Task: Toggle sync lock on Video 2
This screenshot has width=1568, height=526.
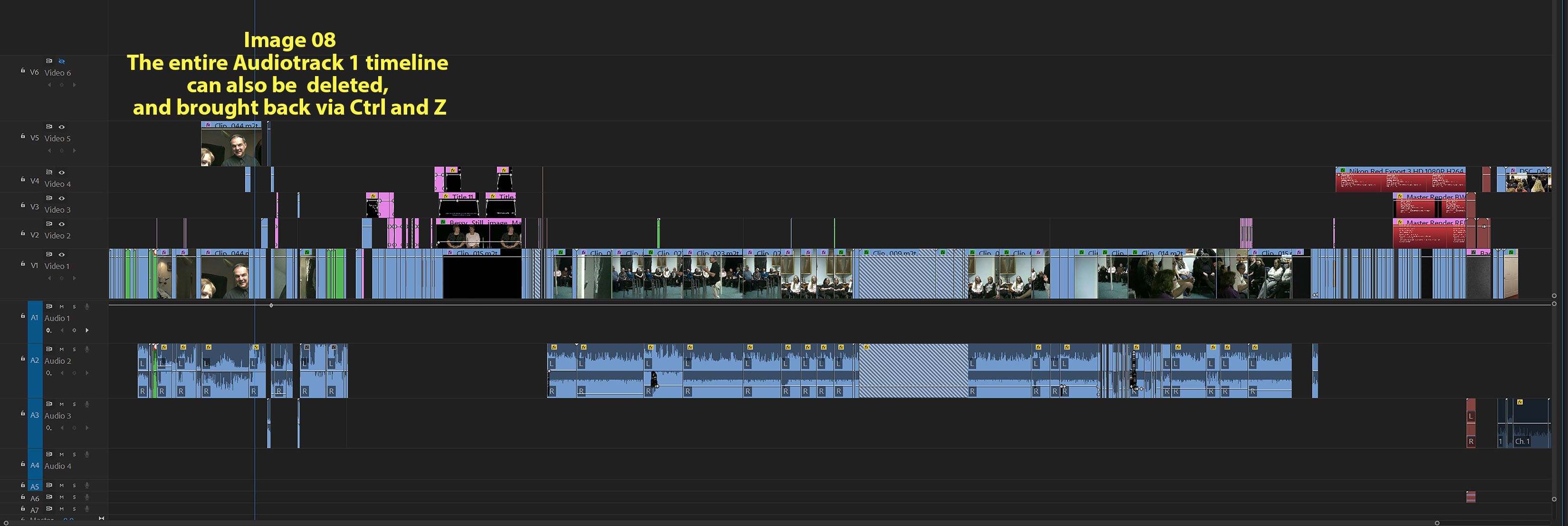Action: coord(49,224)
